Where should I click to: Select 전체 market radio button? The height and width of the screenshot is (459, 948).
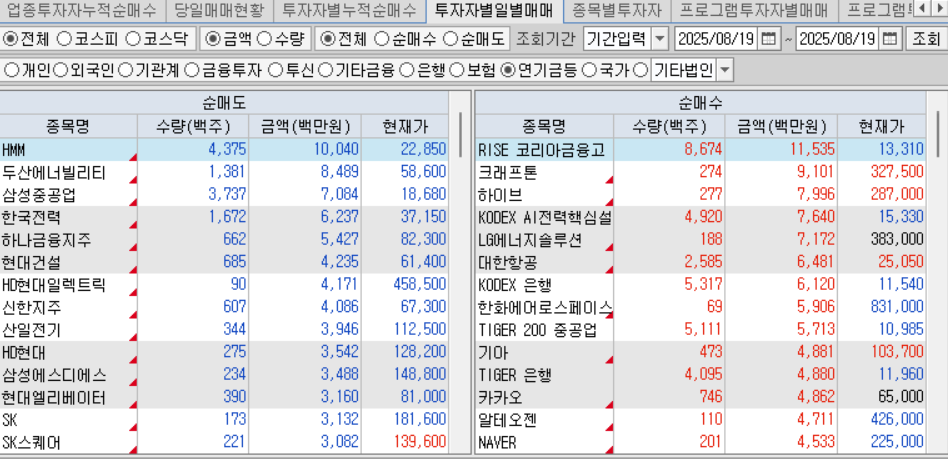(x=10, y=39)
